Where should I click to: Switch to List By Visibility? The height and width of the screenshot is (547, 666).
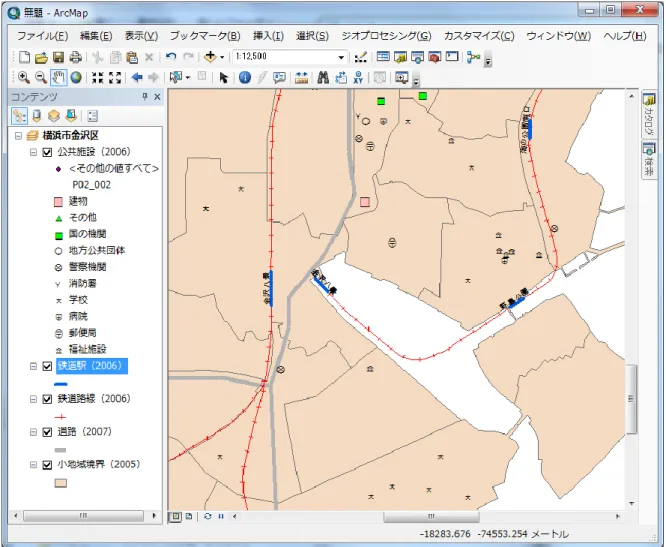pyautogui.click(x=54, y=116)
